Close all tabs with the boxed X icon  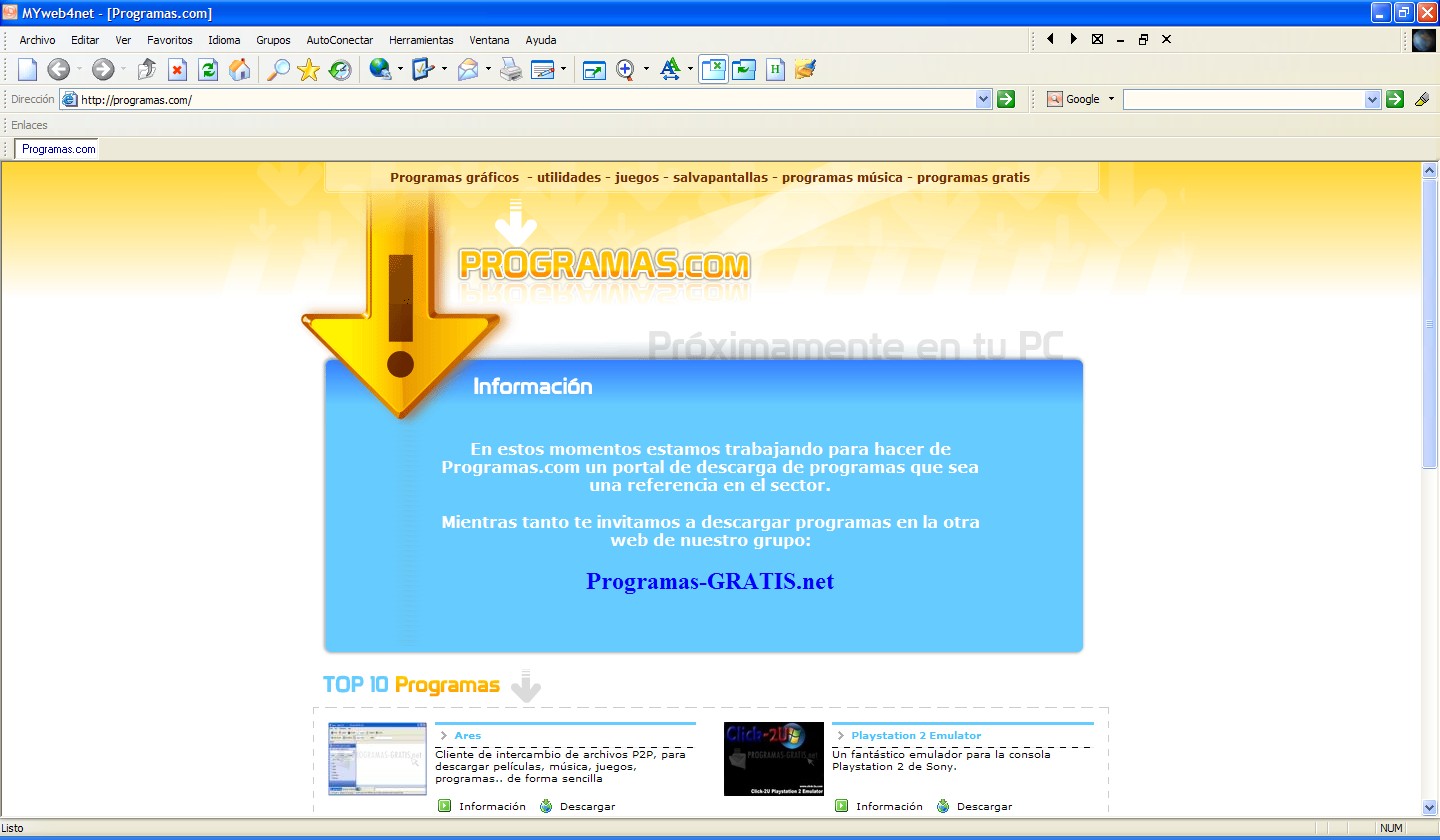tap(1097, 39)
